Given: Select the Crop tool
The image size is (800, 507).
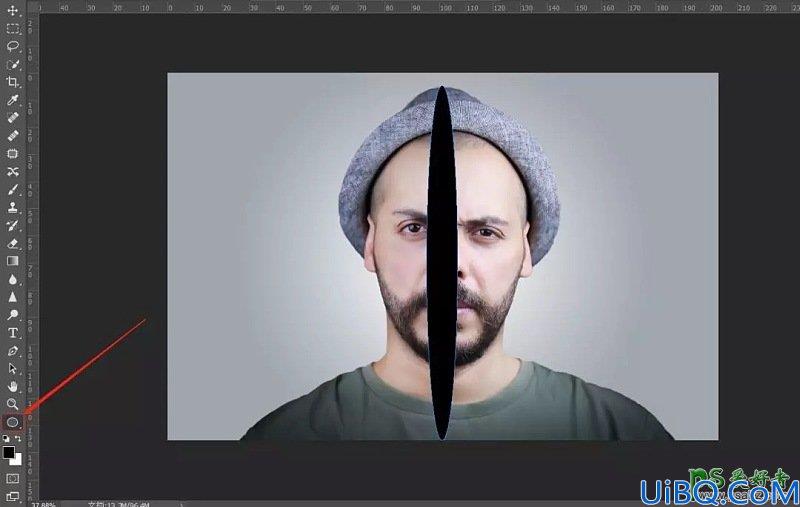Looking at the screenshot, I should point(13,82).
